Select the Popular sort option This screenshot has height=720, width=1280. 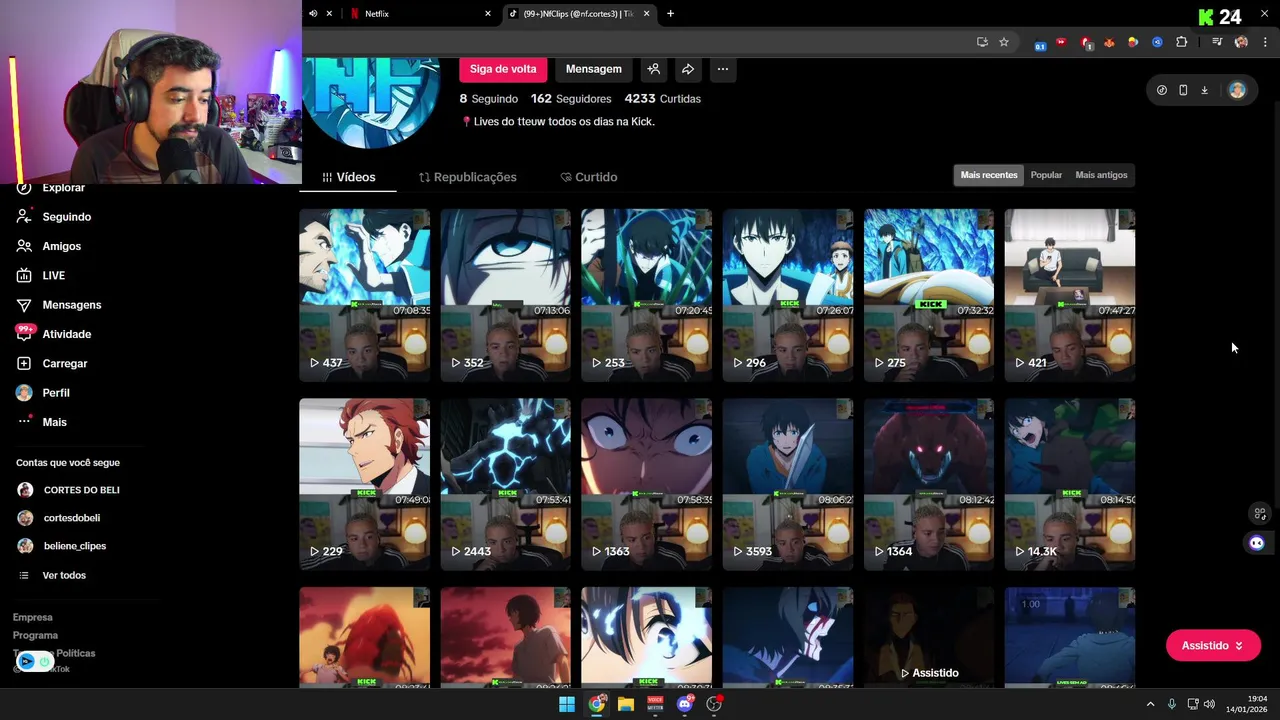coord(1046,175)
